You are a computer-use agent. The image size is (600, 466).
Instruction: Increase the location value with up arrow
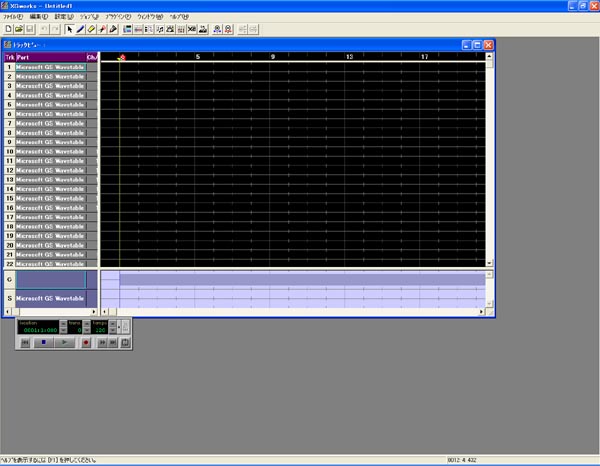click(x=64, y=324)
